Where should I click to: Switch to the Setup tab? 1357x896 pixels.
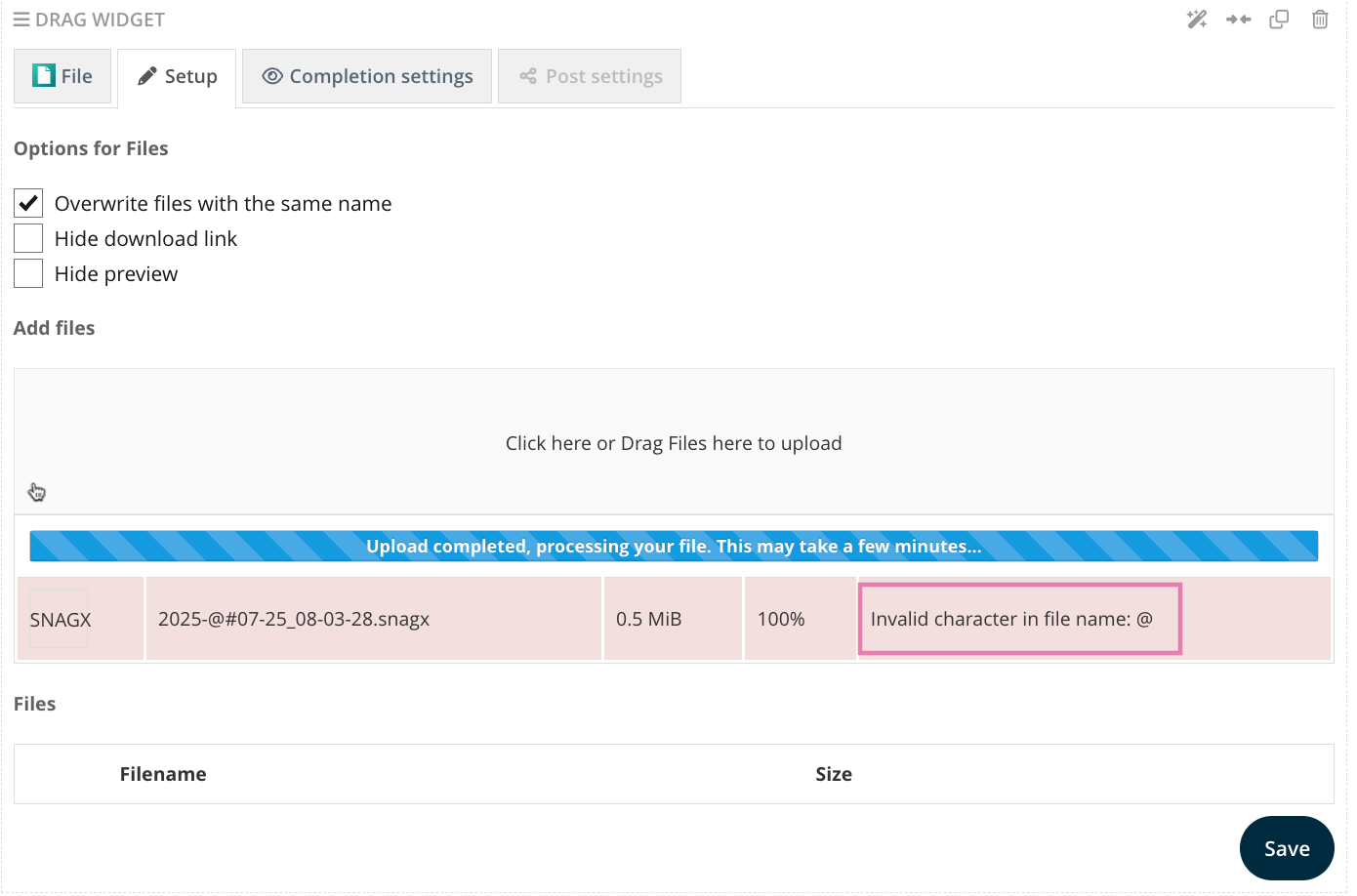click(177, 76)
